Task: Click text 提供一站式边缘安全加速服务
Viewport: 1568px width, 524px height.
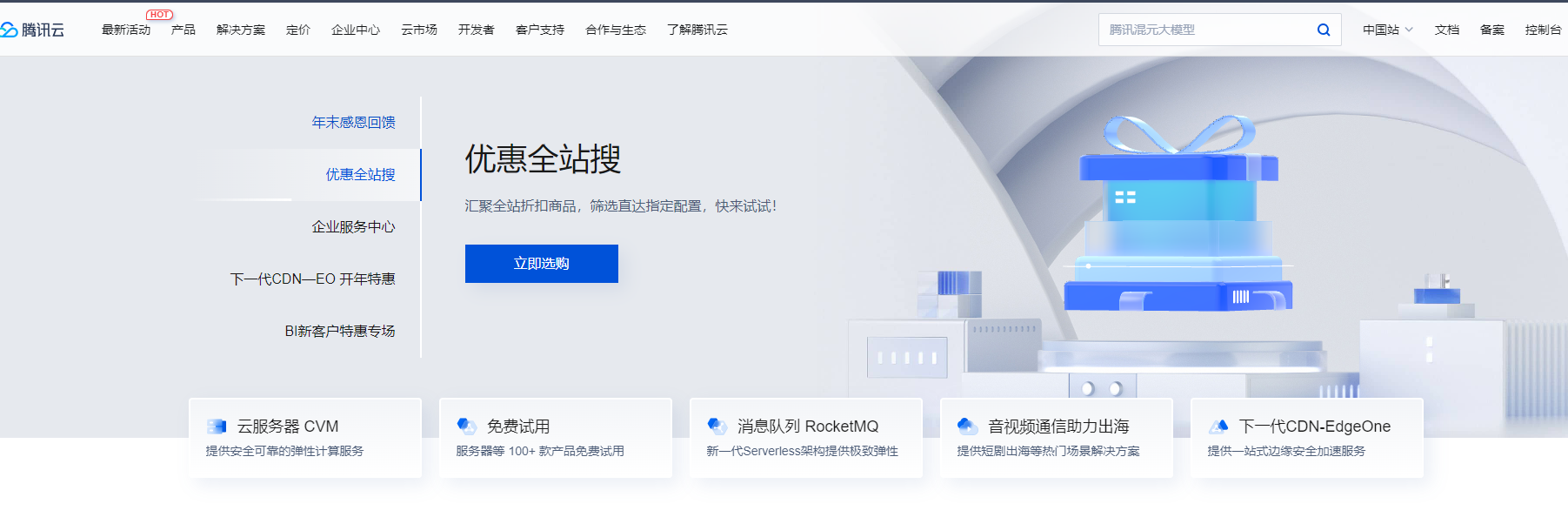Action: pyautogui.click(x=1286, y=451)
